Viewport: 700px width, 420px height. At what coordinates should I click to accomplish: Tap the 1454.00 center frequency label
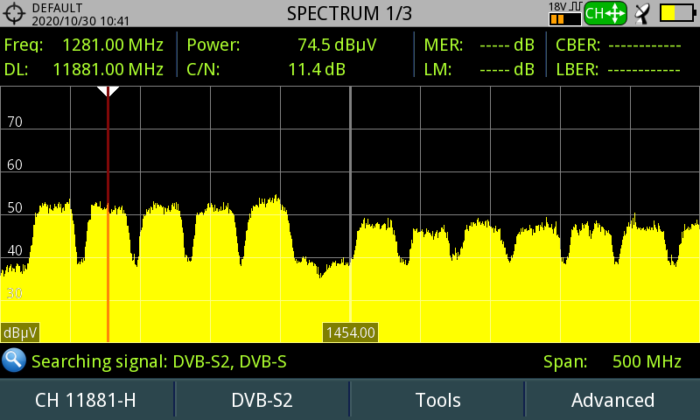pyautogui.click(x=350, y=333)
